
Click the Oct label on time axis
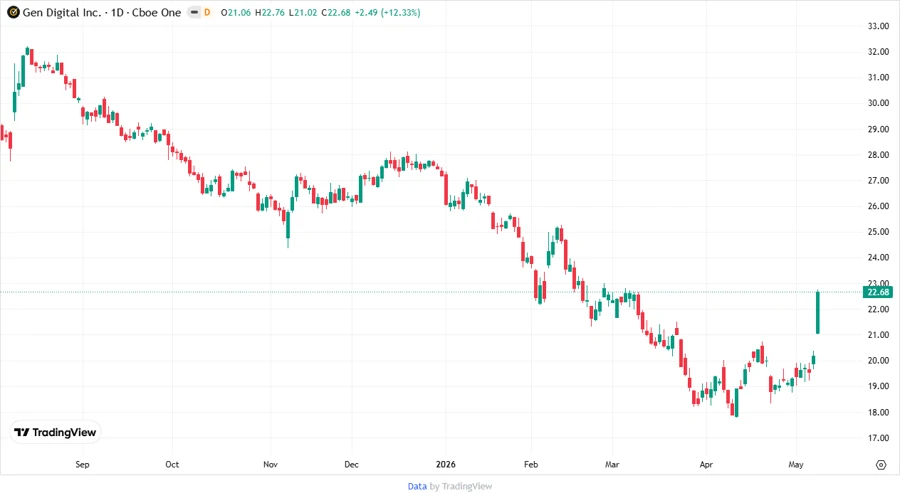(x=172, y=464)
